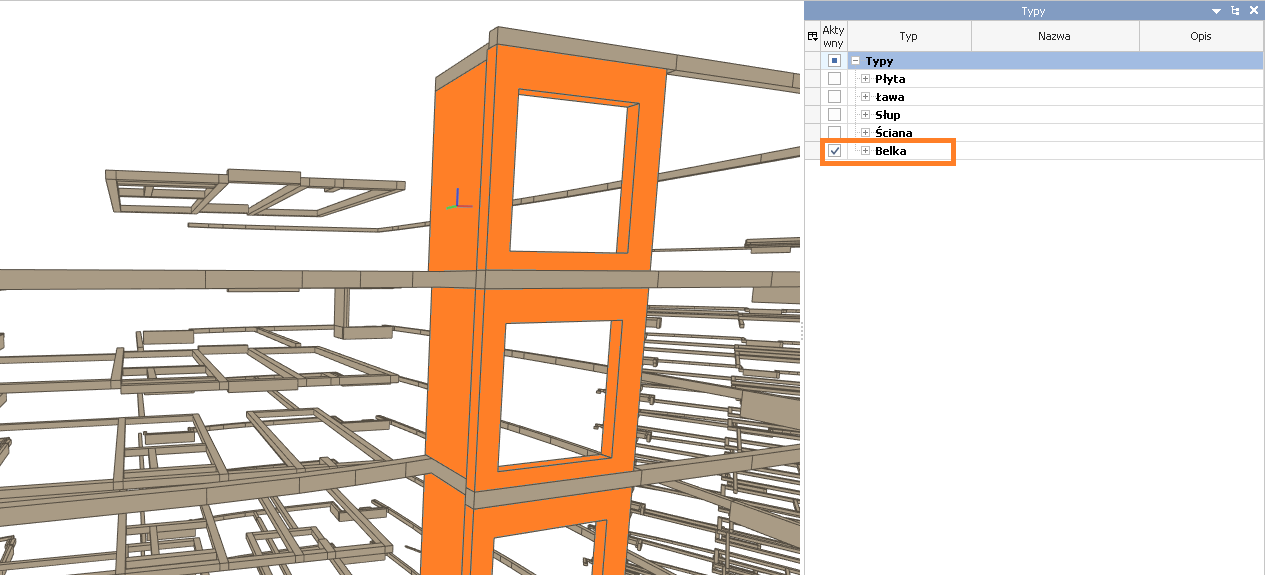Image resolution: width=1265 pixels, height=575 pixels.
Task: Expand the Płyta tree node
Action: [x=865, y=79]
